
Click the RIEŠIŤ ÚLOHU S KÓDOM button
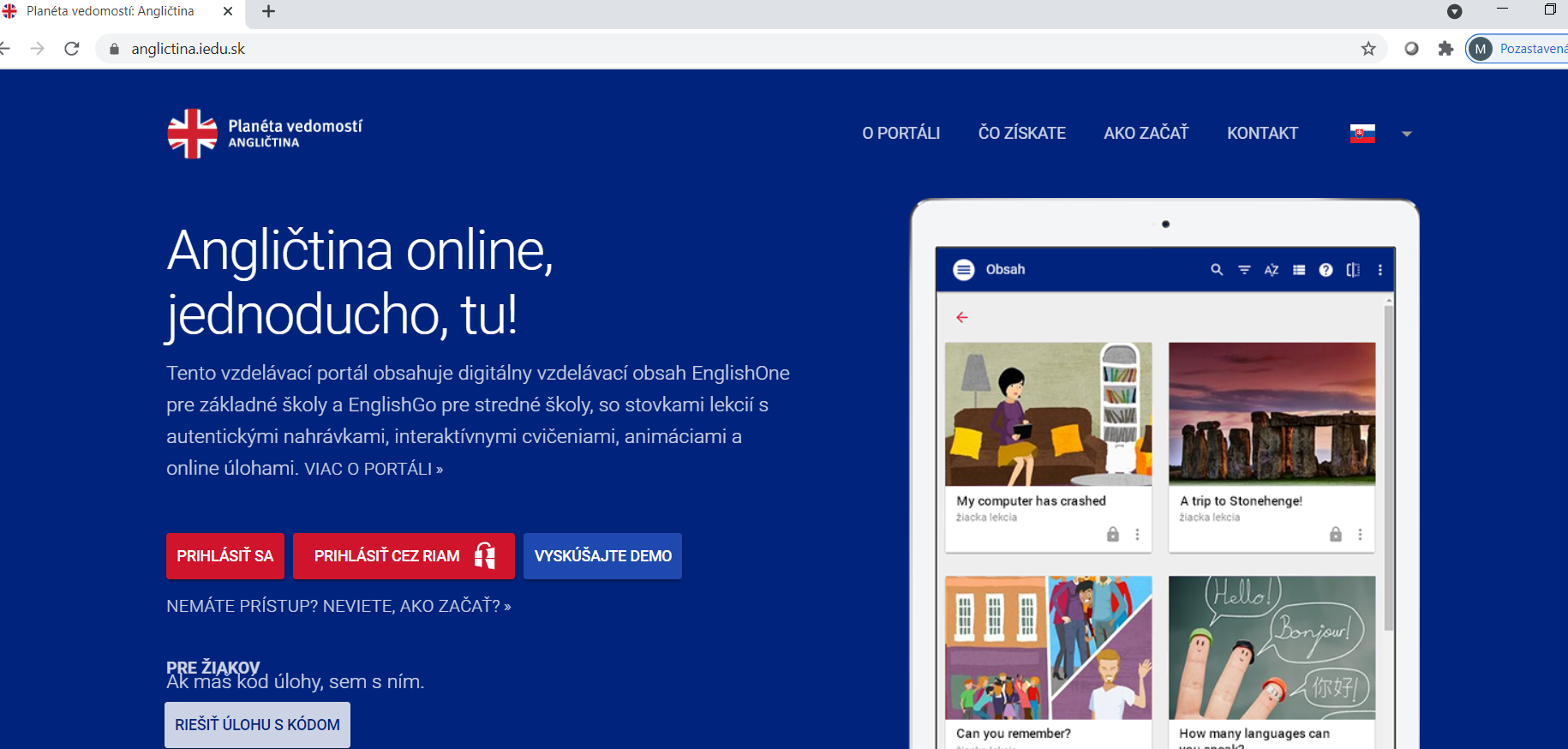[x=257, y=725]
